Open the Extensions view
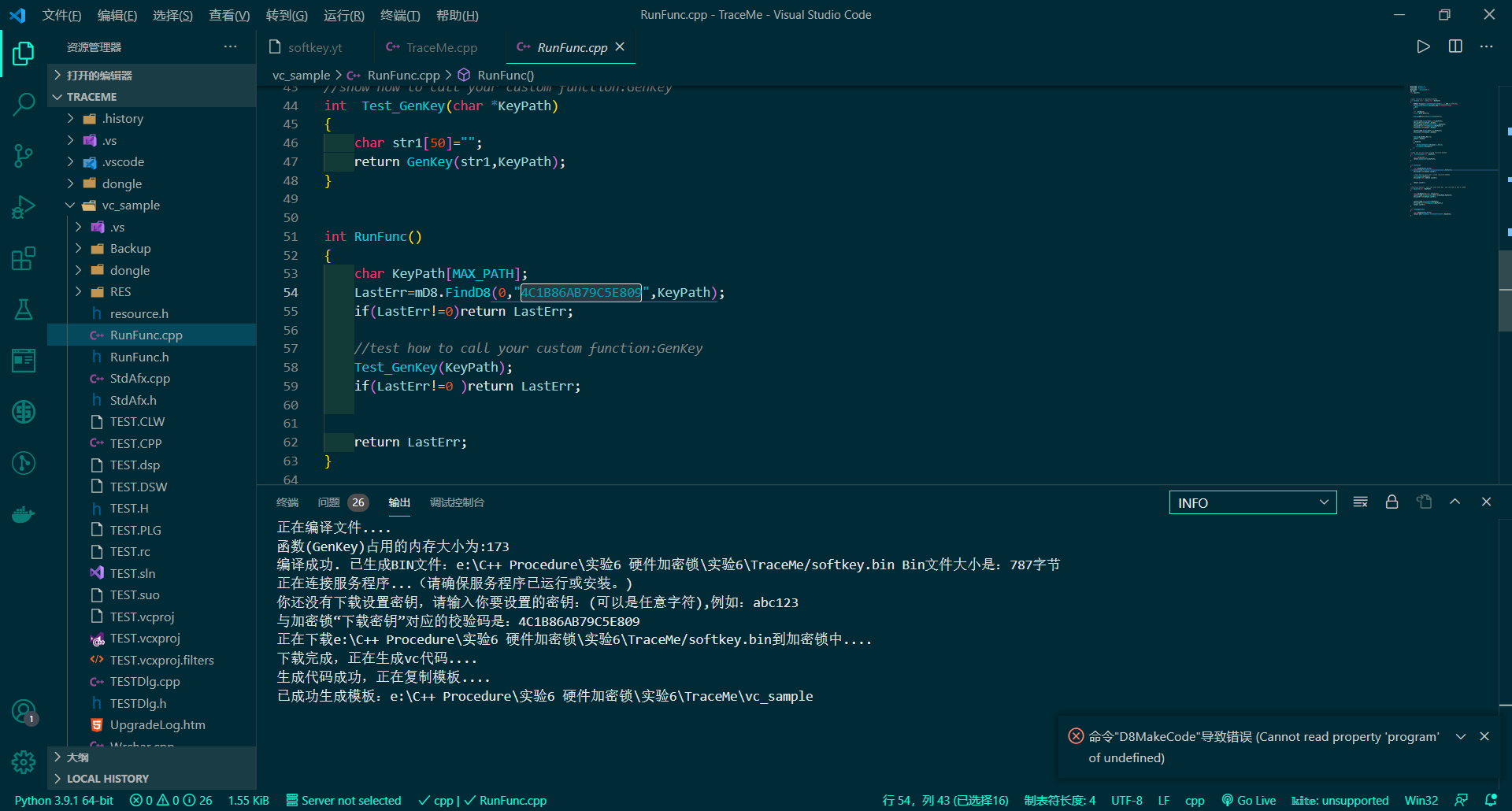 point(24,258)
